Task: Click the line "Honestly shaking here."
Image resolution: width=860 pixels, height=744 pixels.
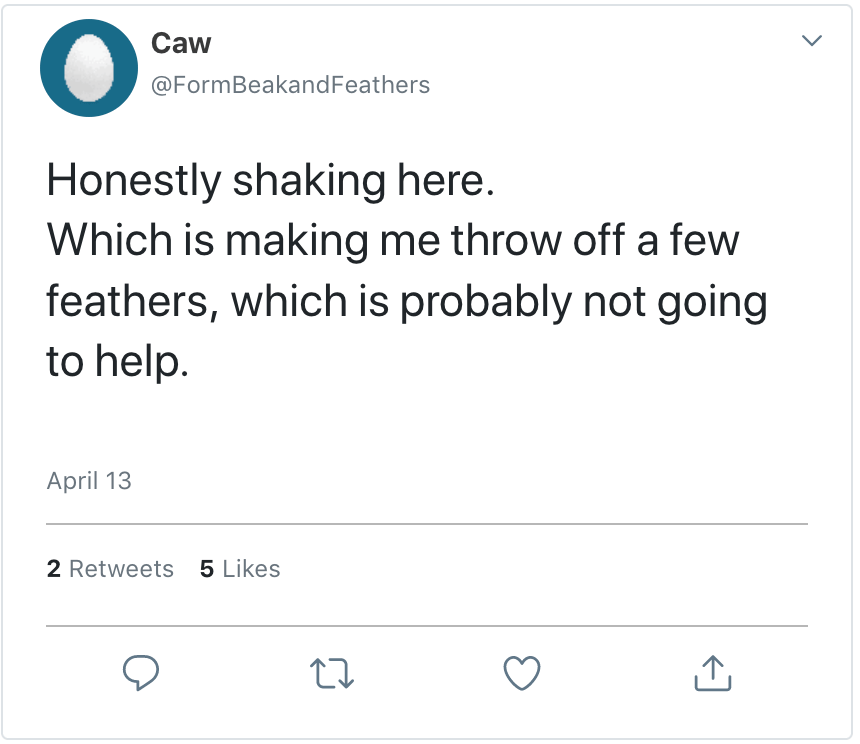Action: click(x=271, y=180)
